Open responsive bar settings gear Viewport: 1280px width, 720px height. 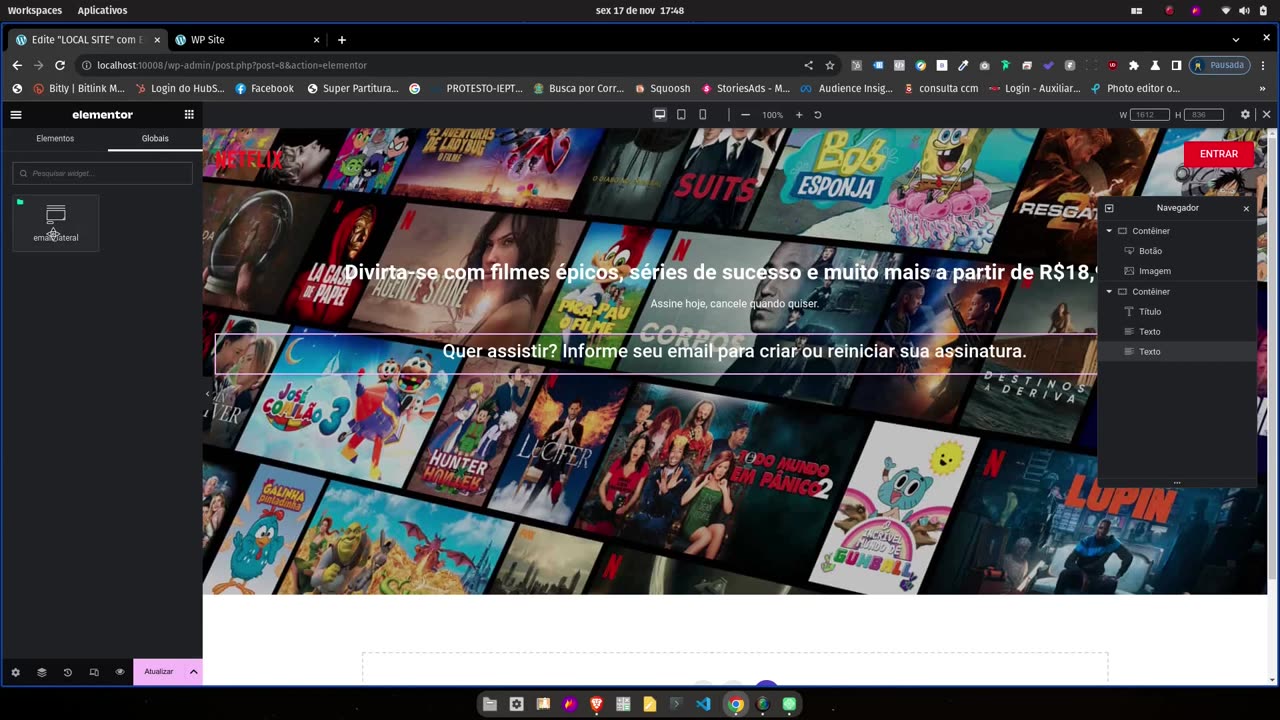point(1245,115)
